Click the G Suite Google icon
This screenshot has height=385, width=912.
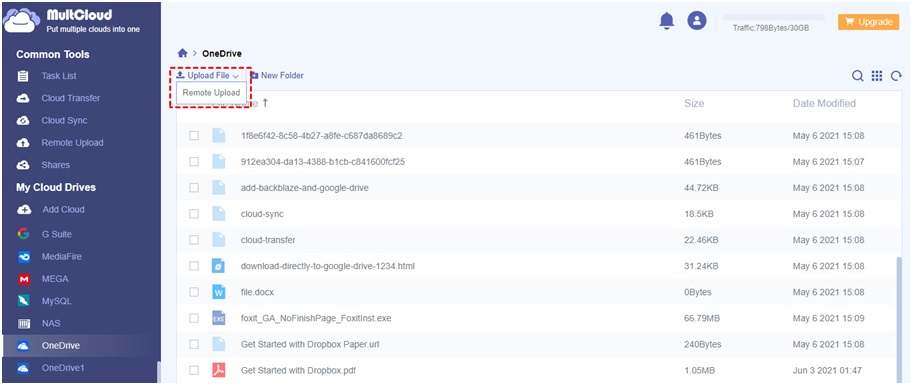[x=23, y=234]
